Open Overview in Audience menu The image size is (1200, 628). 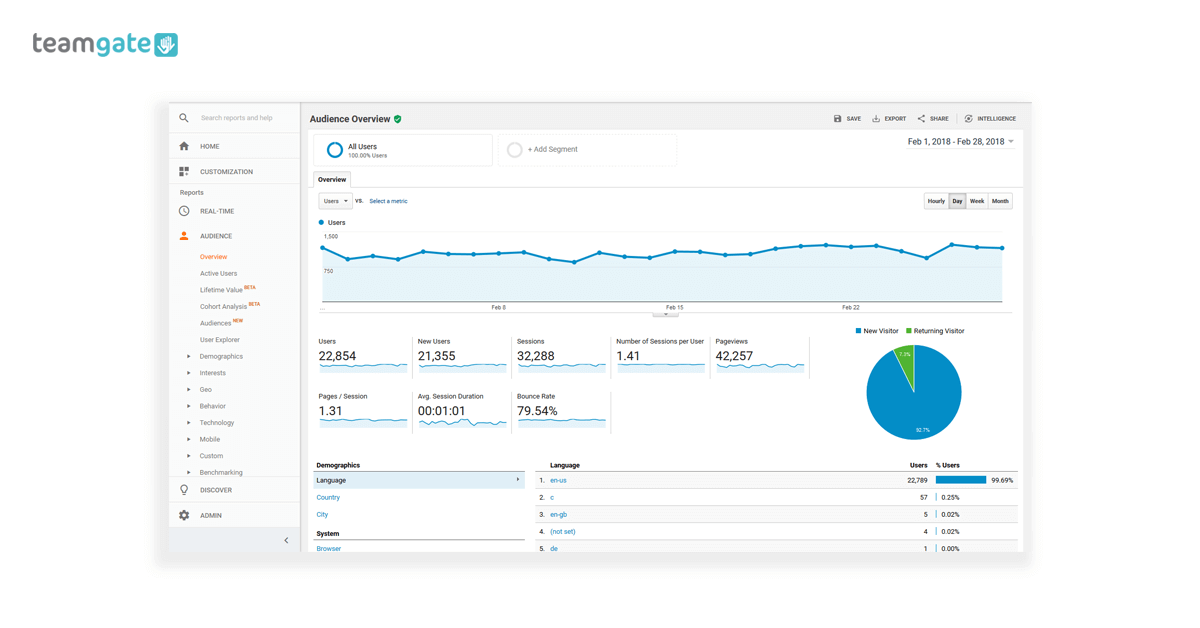tap(213, 257)
